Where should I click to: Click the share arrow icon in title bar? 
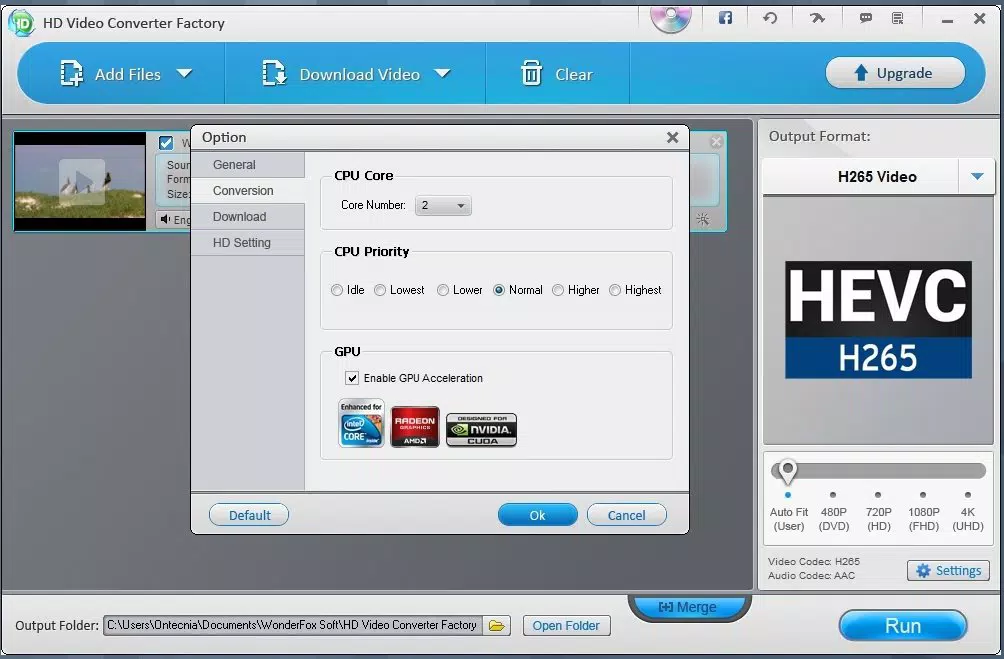point(817,18)
